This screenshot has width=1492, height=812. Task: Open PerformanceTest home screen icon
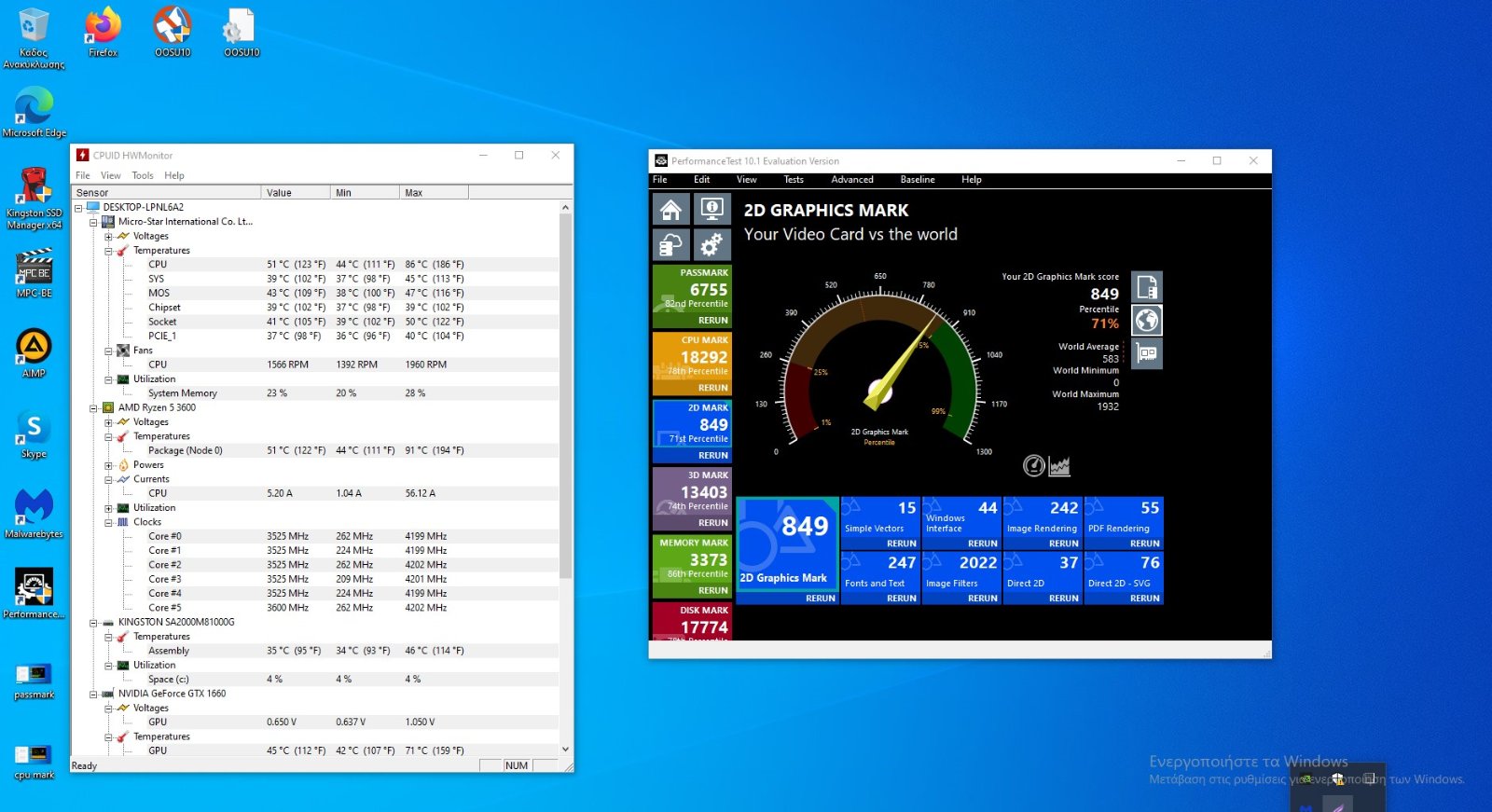(x=670, y=209)
